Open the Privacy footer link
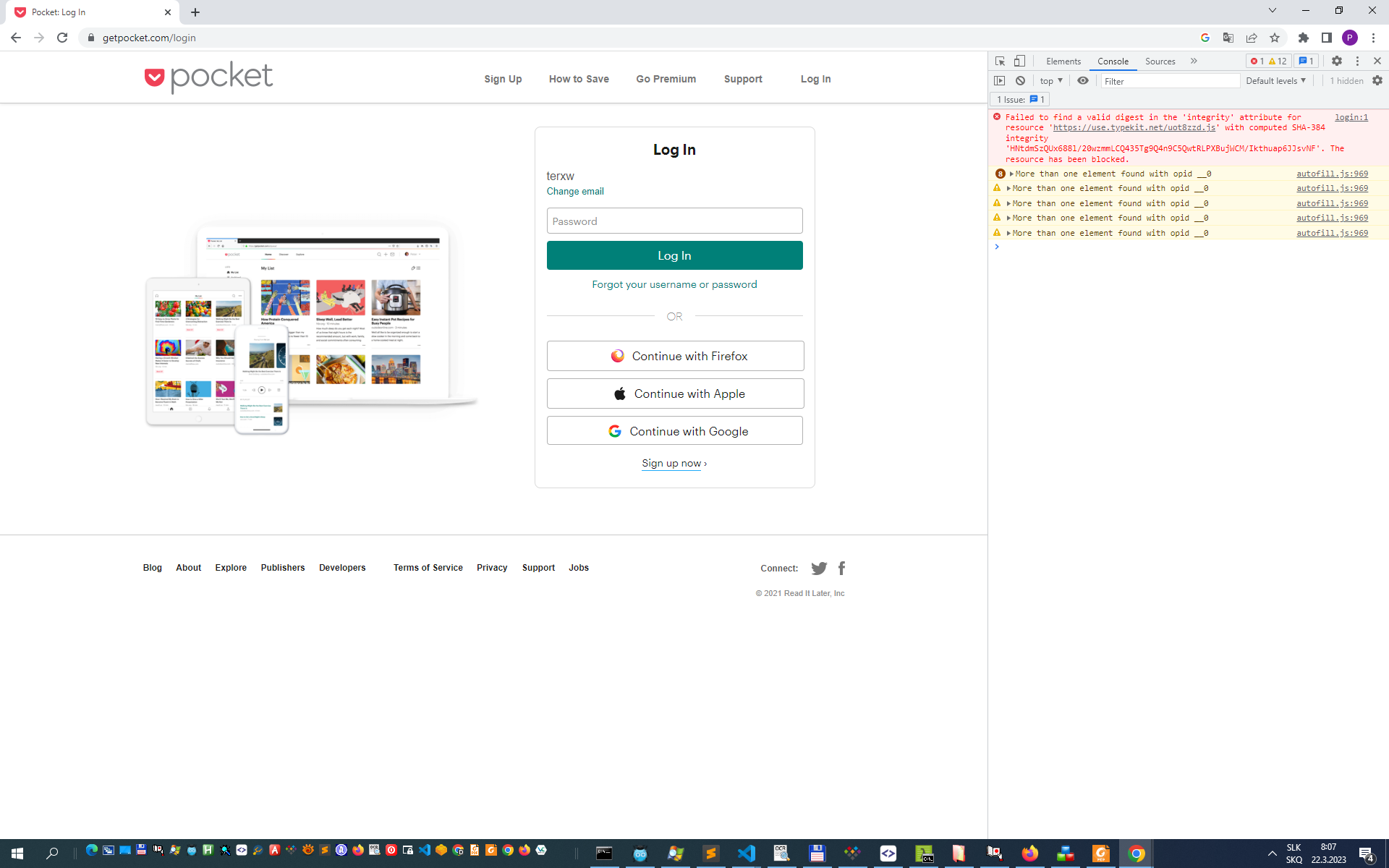 [492, 568]
